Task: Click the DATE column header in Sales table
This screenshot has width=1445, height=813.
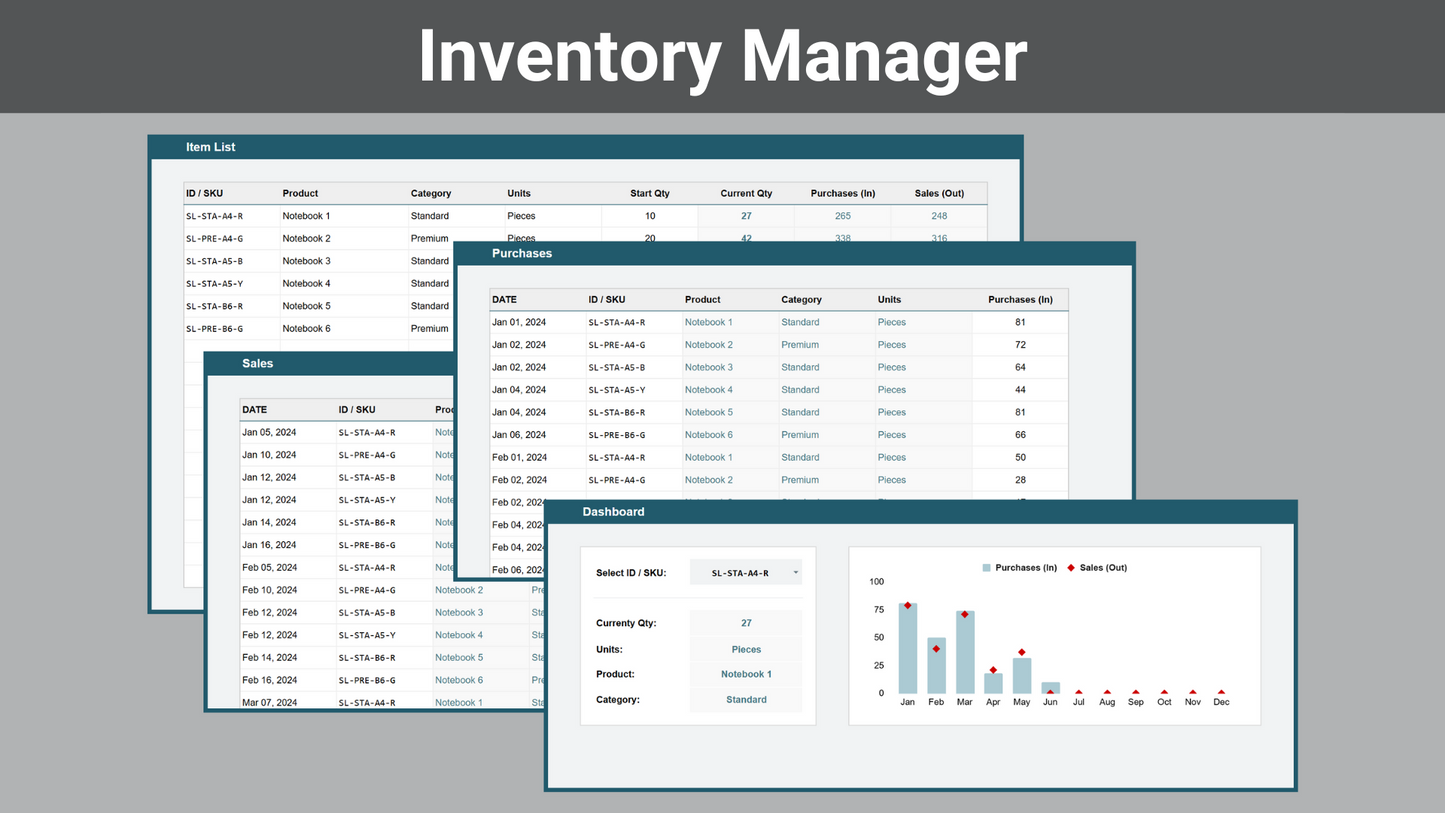Action: [255, 410]
